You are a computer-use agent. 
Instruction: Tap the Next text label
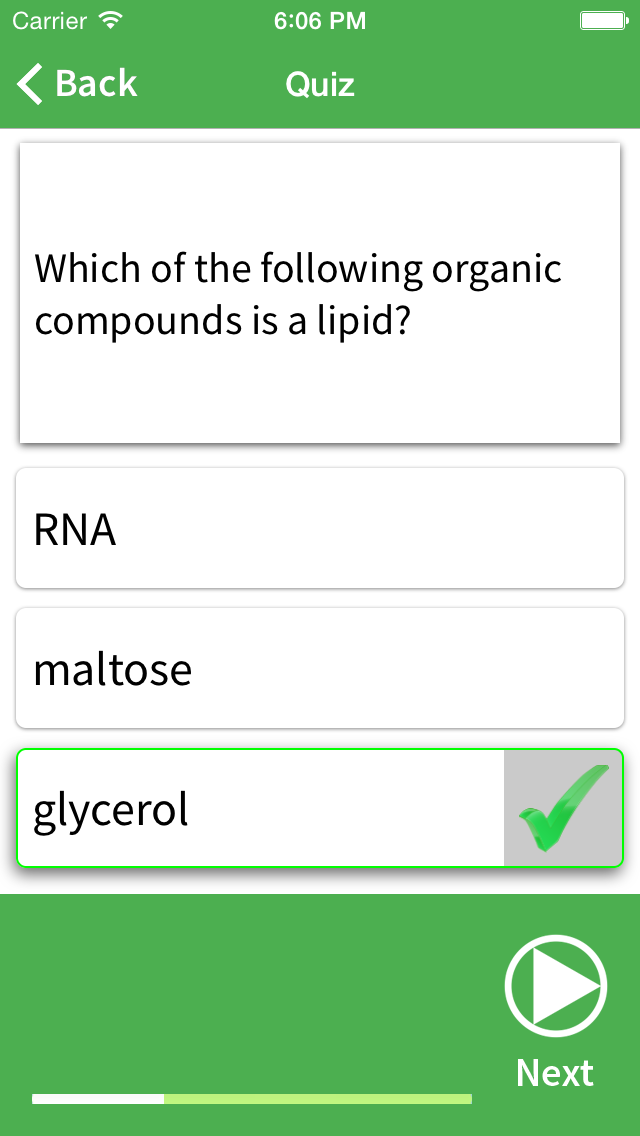(x=555, y=1073)
